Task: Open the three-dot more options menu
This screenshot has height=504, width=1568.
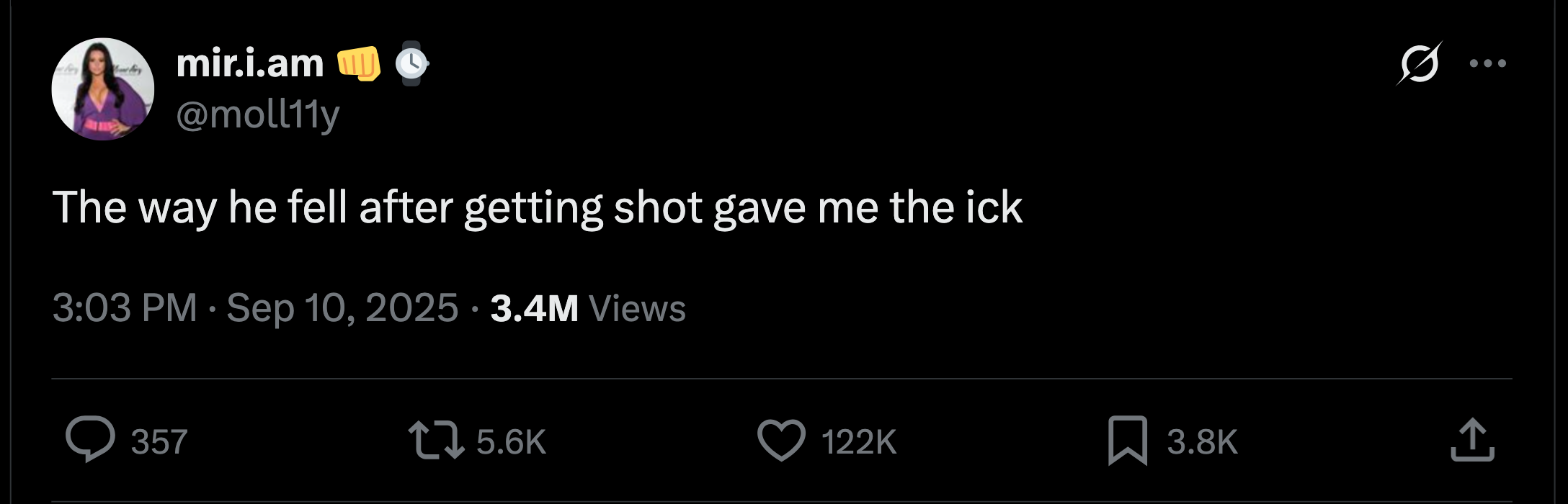Action: (1488, 63)
